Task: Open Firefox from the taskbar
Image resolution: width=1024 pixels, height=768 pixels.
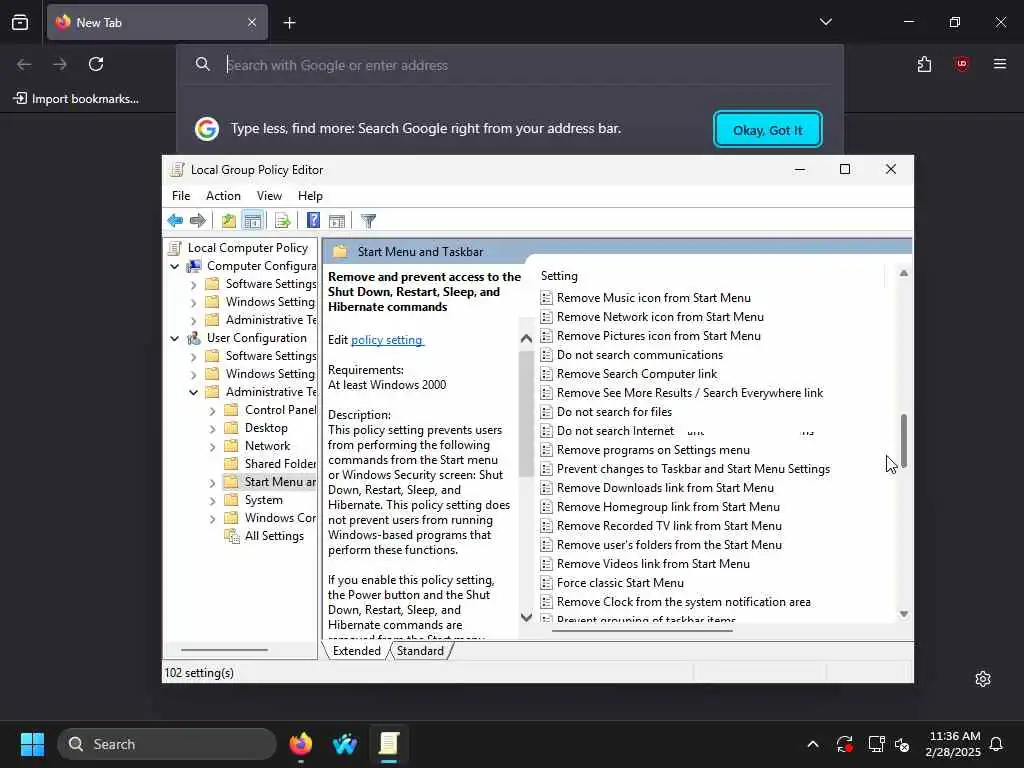Action: pyautogui.click(x=300, y=744)
